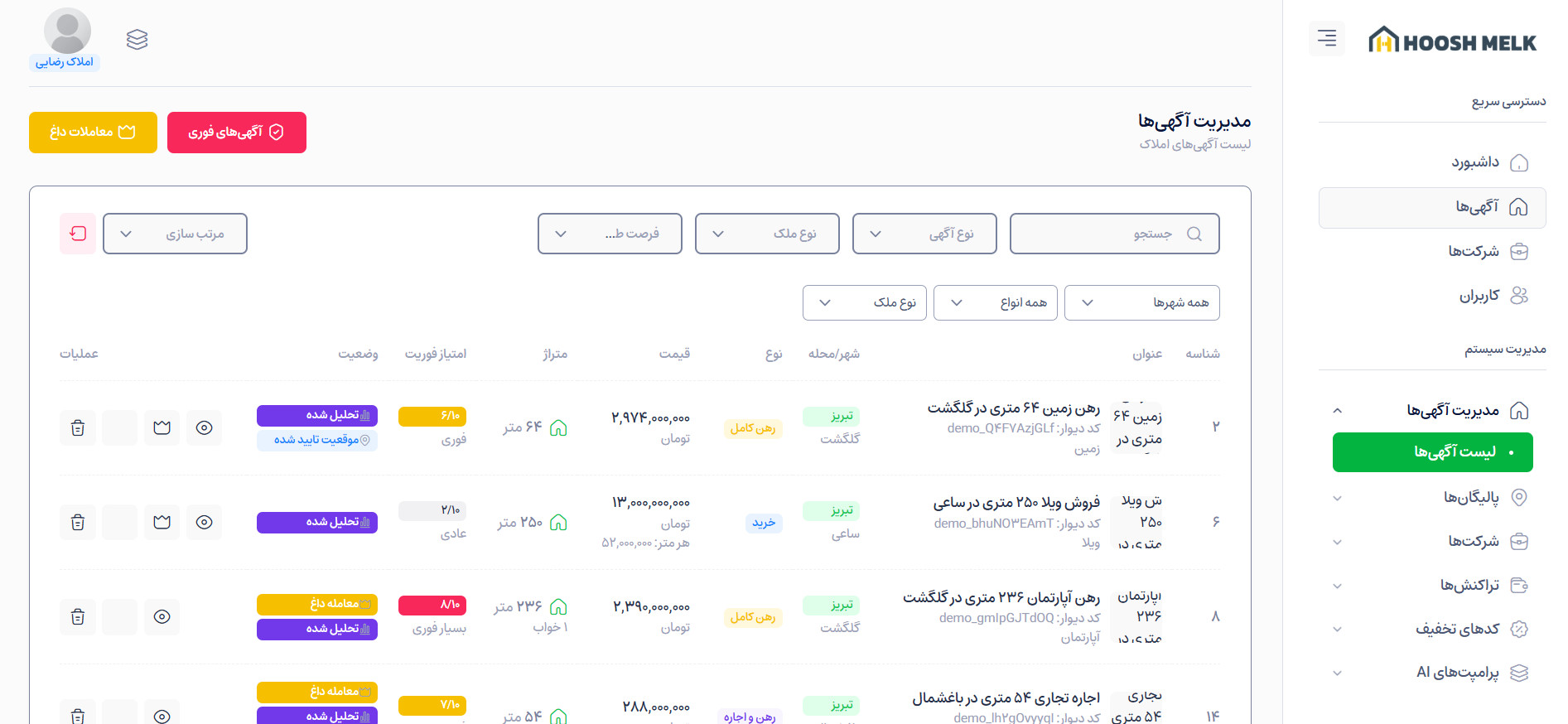Mark listing 2 as hot deal
Image resolution: width=1568 pixels, height=724 pixels.
click(x=162, y=427)
